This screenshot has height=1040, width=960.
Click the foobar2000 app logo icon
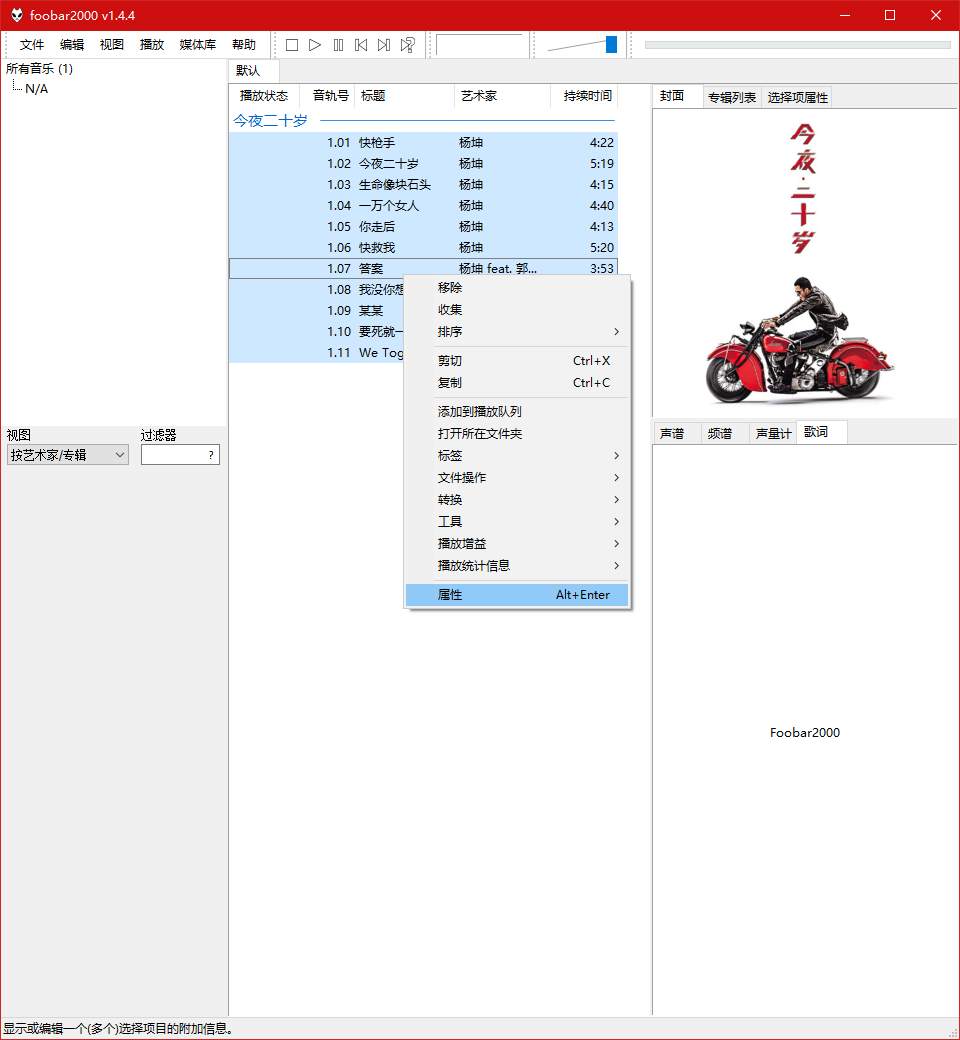(16, 15)
